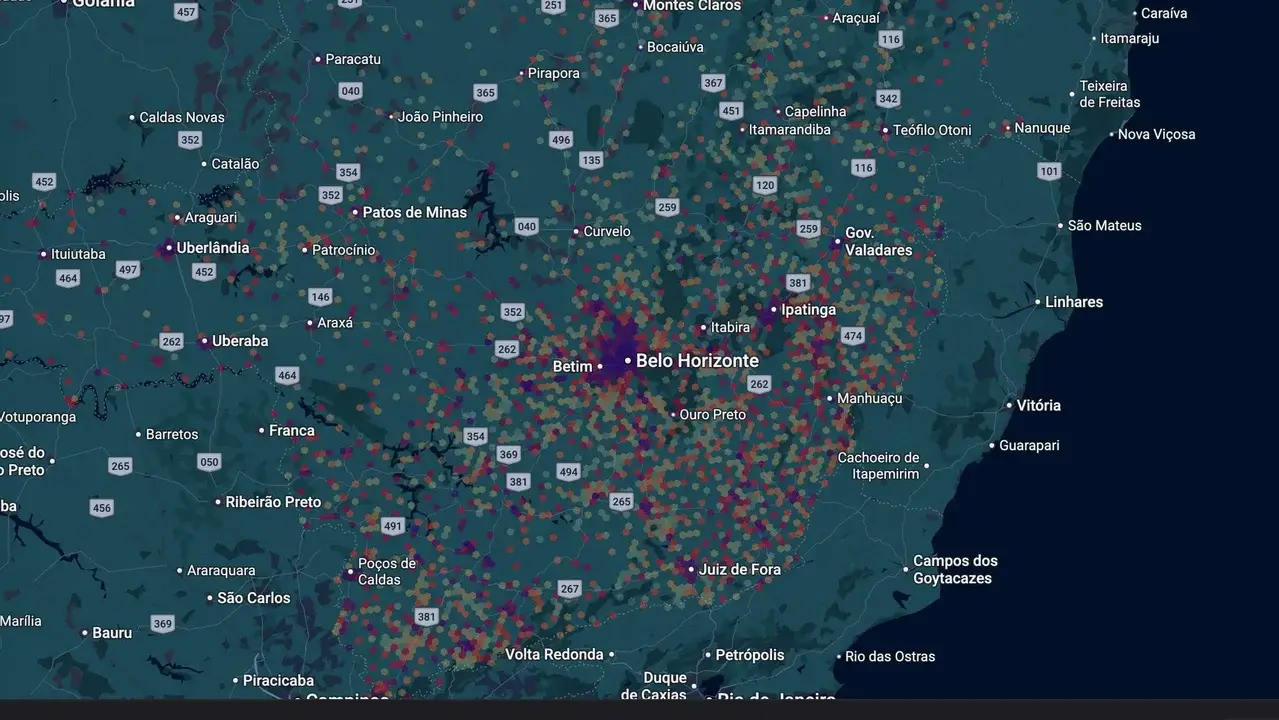Viewport: 1279px width, 720px height.
Task: Select the Itamarandiba town label
Action: [789, 130]
